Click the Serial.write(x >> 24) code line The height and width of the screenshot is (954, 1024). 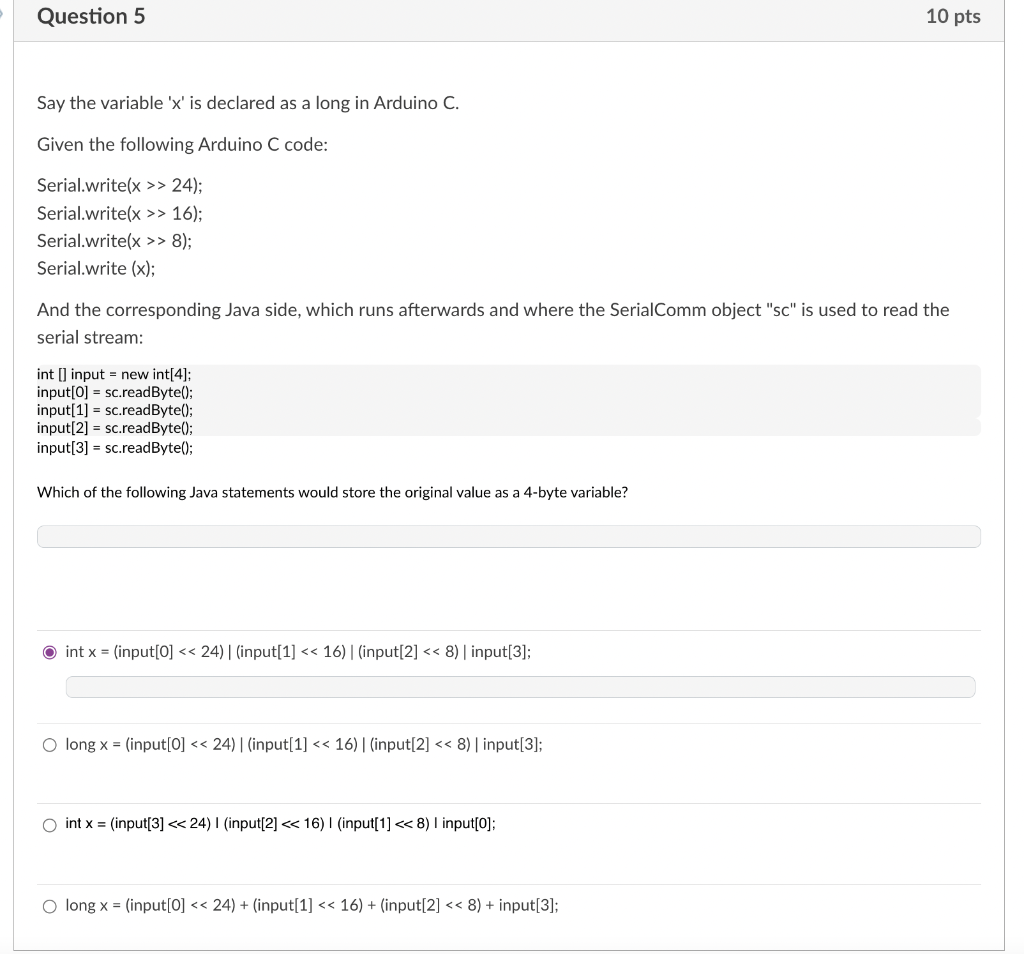pos(119,185)
